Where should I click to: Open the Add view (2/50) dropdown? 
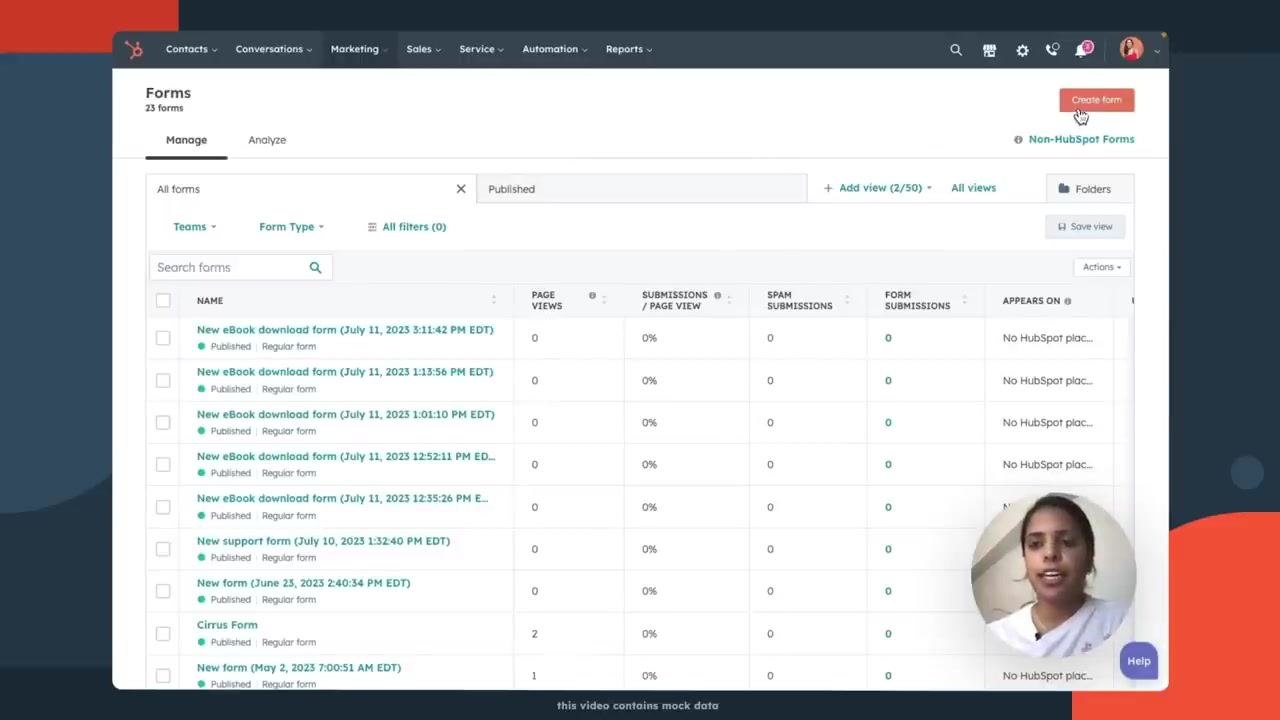878,188
